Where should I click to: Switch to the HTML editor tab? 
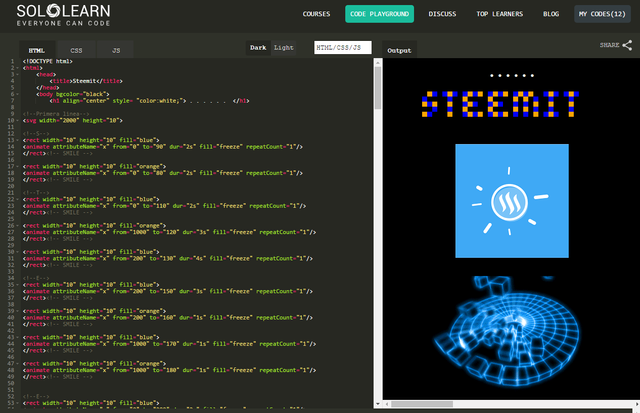click(x=37, y=50)
